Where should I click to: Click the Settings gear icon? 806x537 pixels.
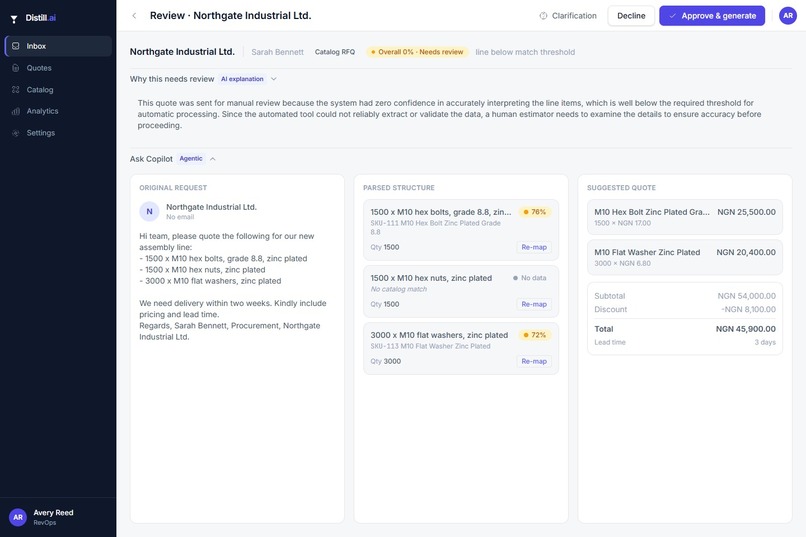coord(15,133)
